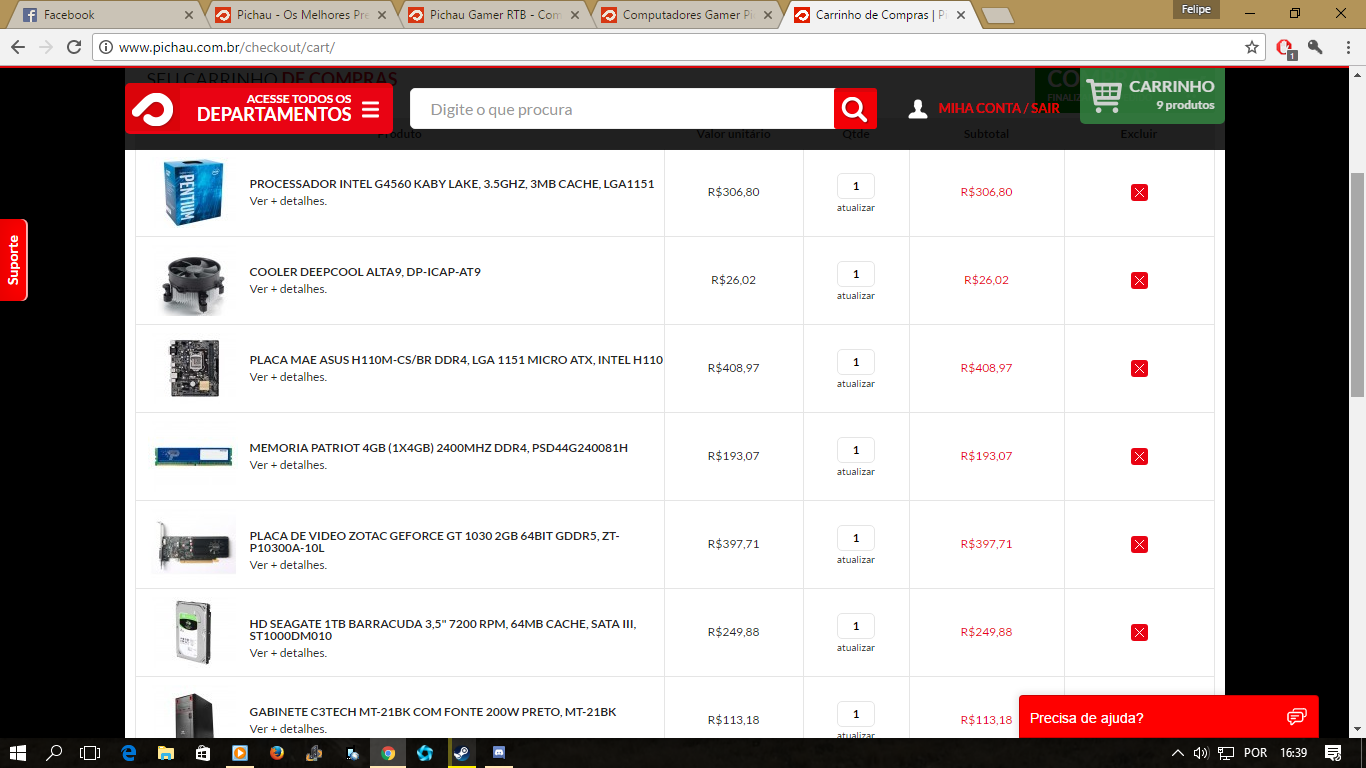Screen dimensions: 1366x768
Task: Open 'Ver + detalhes' for Zotac video card
Action: pyautogui.click(x=288, y=565)
